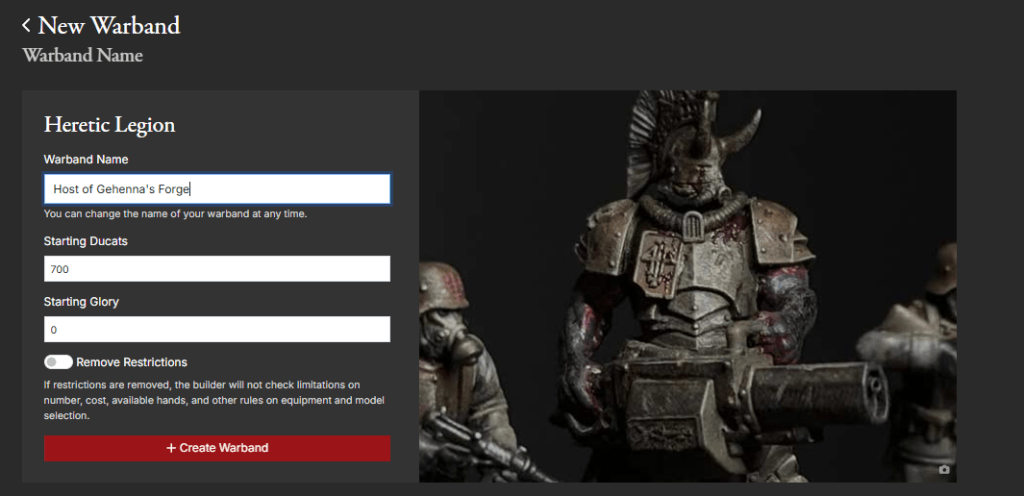This screenshot has width=1024, height=496.
Task: Focus the Warband Name input field
Action: 217,189
